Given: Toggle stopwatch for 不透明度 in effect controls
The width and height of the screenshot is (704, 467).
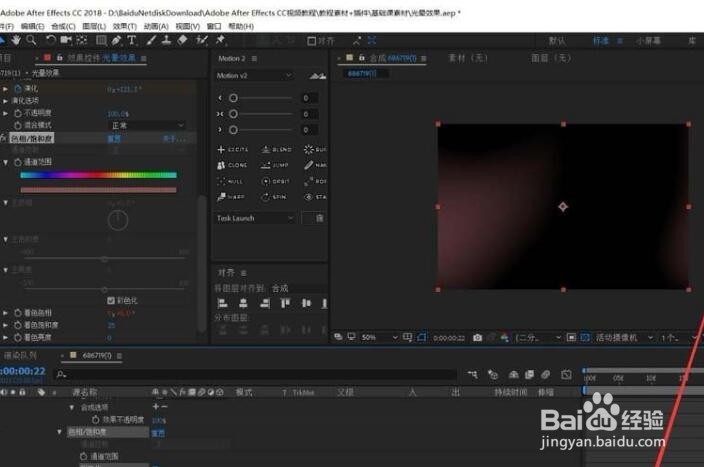Looking at the screenshot, I should point(18,113).
